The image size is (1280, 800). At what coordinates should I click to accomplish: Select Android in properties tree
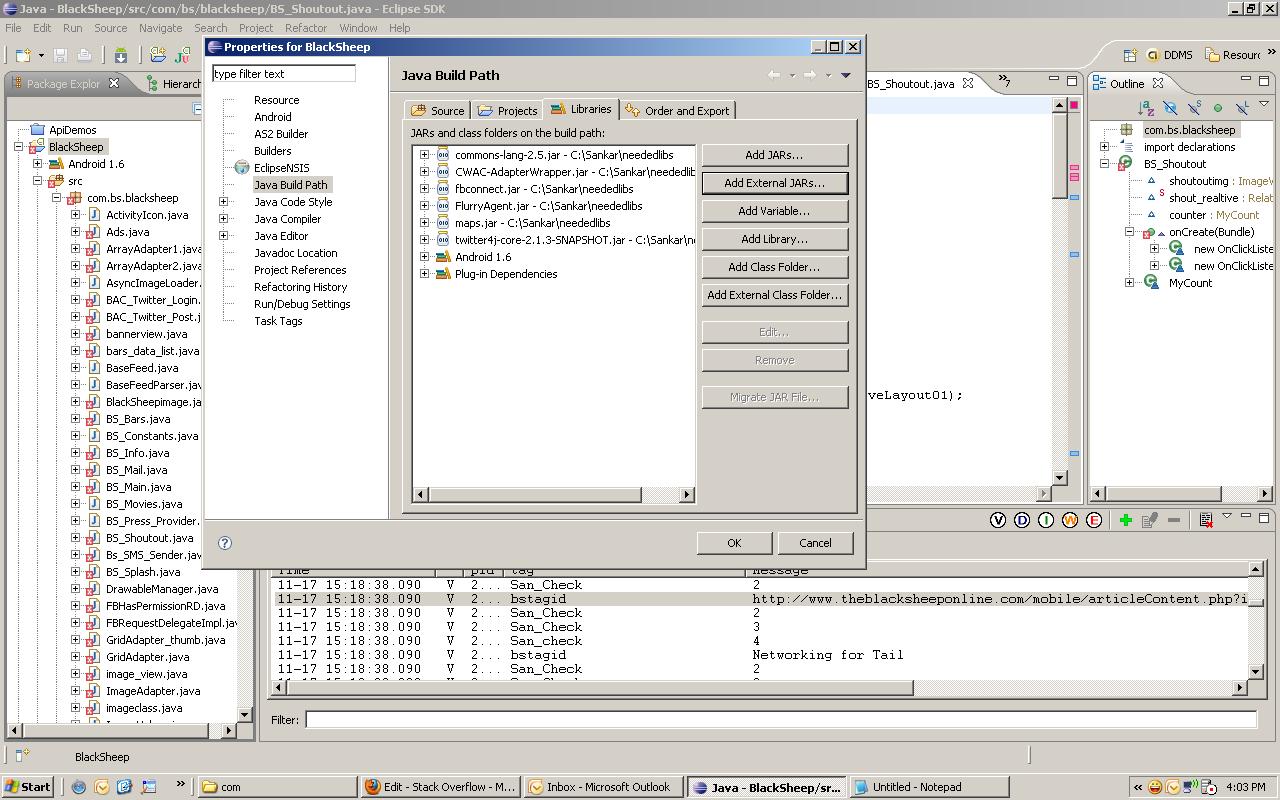click(x=272, y=117)
